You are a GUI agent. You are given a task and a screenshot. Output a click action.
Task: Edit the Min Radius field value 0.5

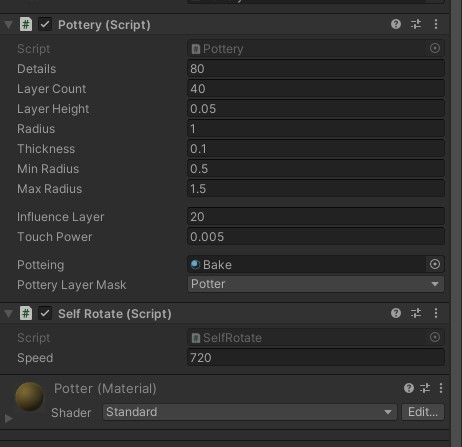click(x=316, y=169)
